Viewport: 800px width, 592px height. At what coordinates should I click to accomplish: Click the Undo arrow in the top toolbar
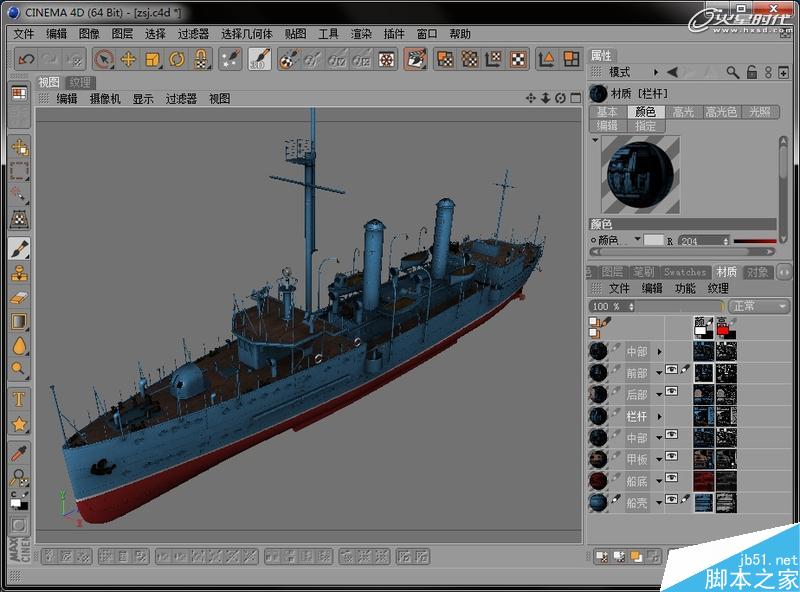click(26, 59)
